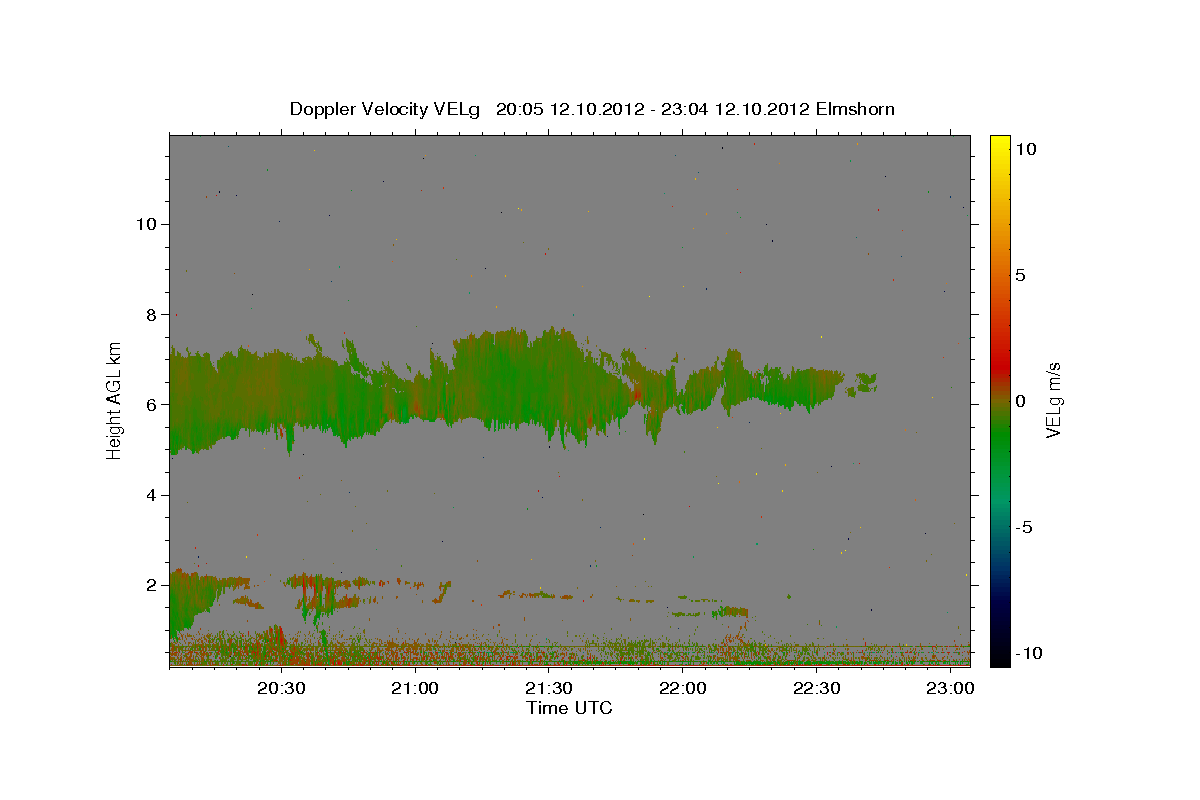
Task: Click the end time 23:04 12.10.2012 in title
Action: [735, 109]
